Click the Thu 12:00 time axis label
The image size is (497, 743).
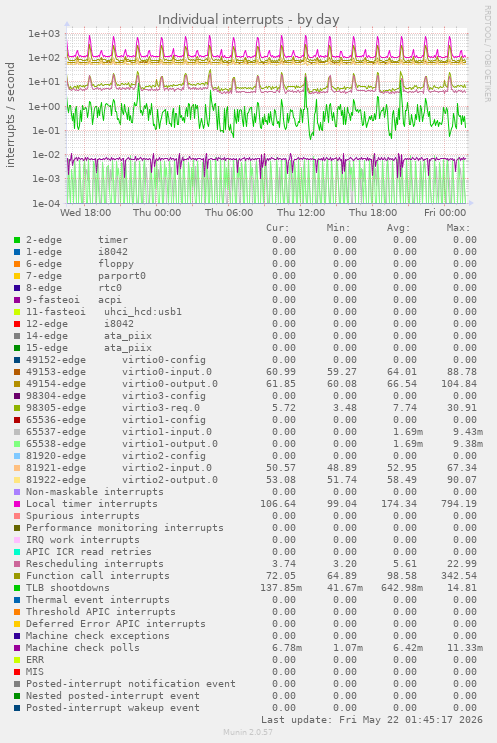[x=301, y=213]
